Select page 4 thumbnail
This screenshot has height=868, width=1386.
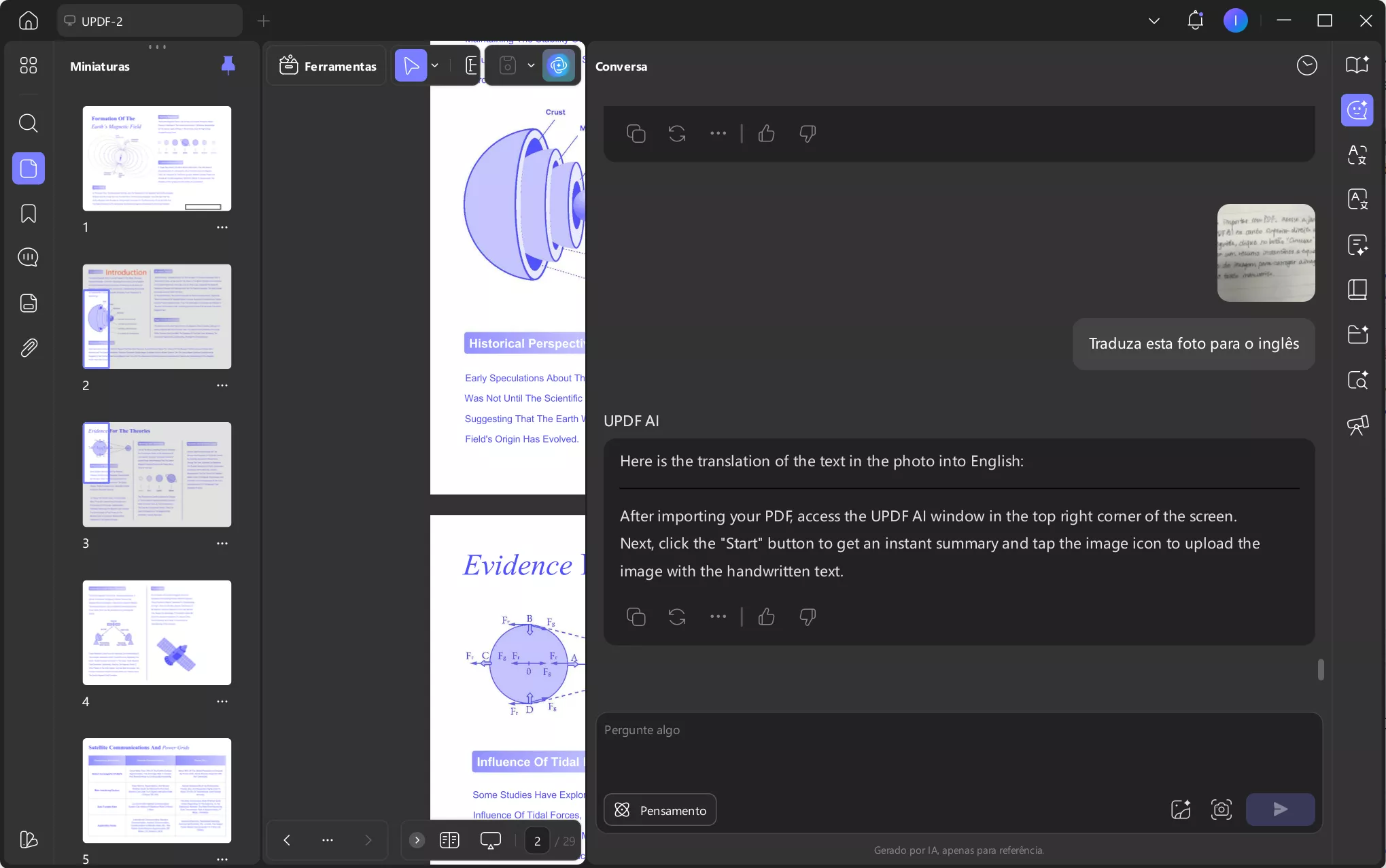pyautogui.click(x=156, y=632)
